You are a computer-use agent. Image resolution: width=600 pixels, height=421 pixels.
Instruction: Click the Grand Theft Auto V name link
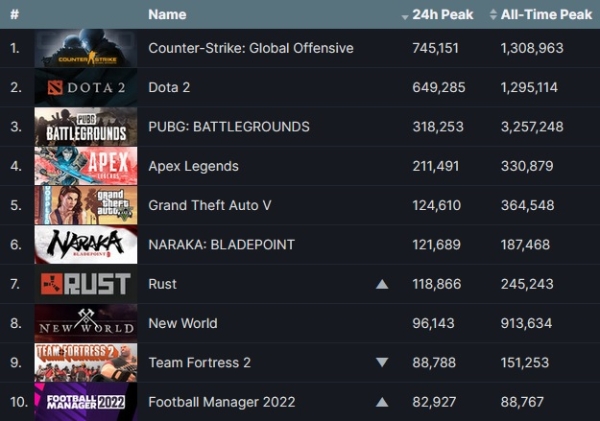pyautogui.click(x=208, y=205)
